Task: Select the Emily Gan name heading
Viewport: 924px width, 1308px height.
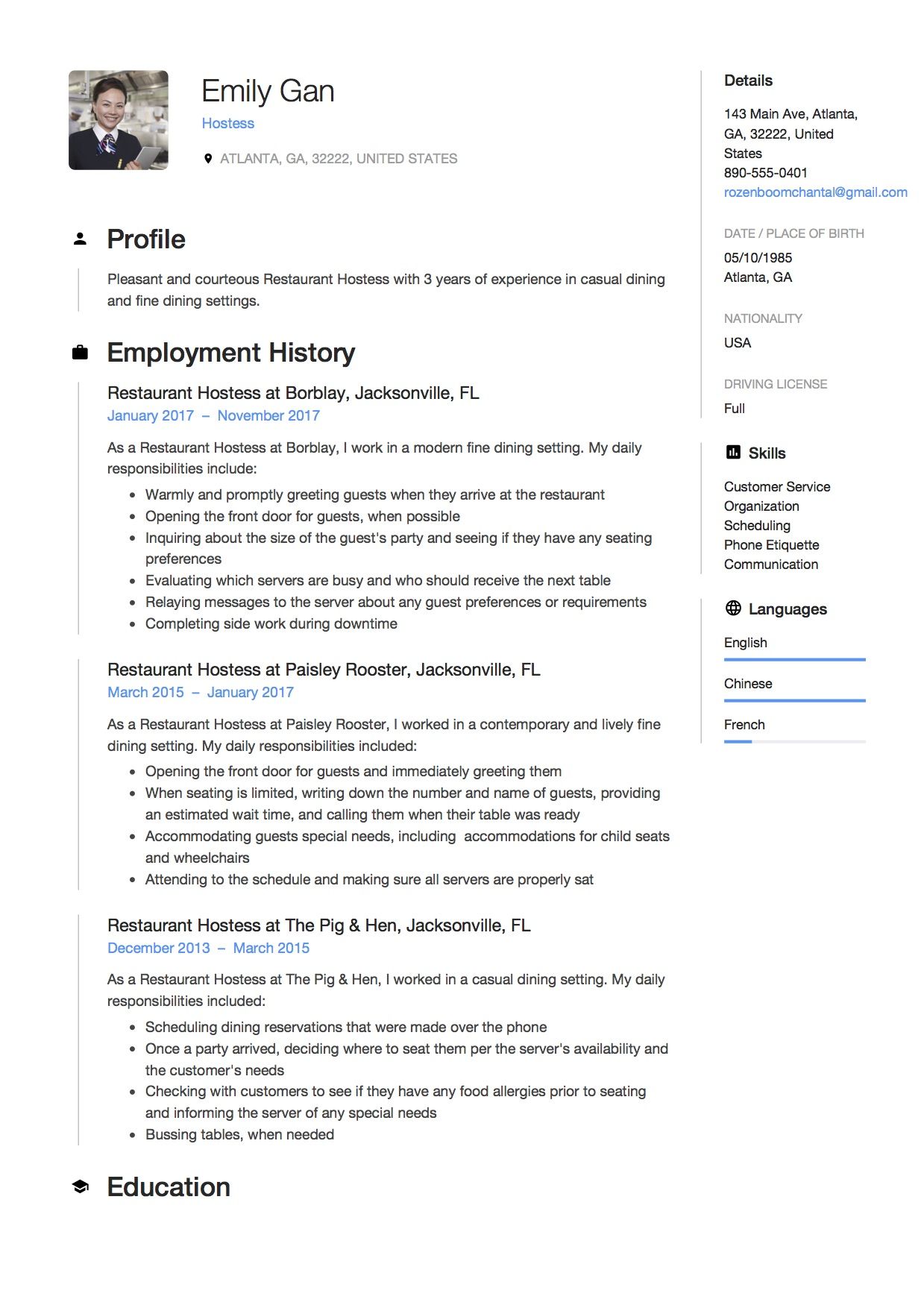Action: (268, 91)
